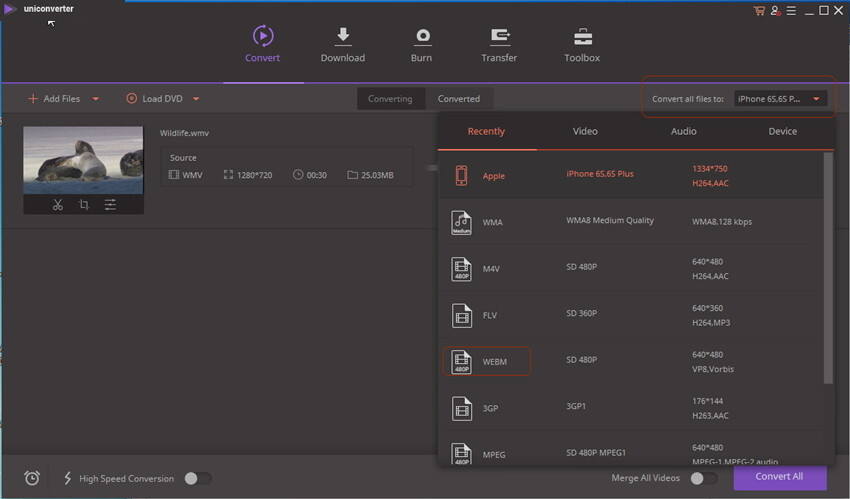Switch to the Audio tab

coord(684,131)
